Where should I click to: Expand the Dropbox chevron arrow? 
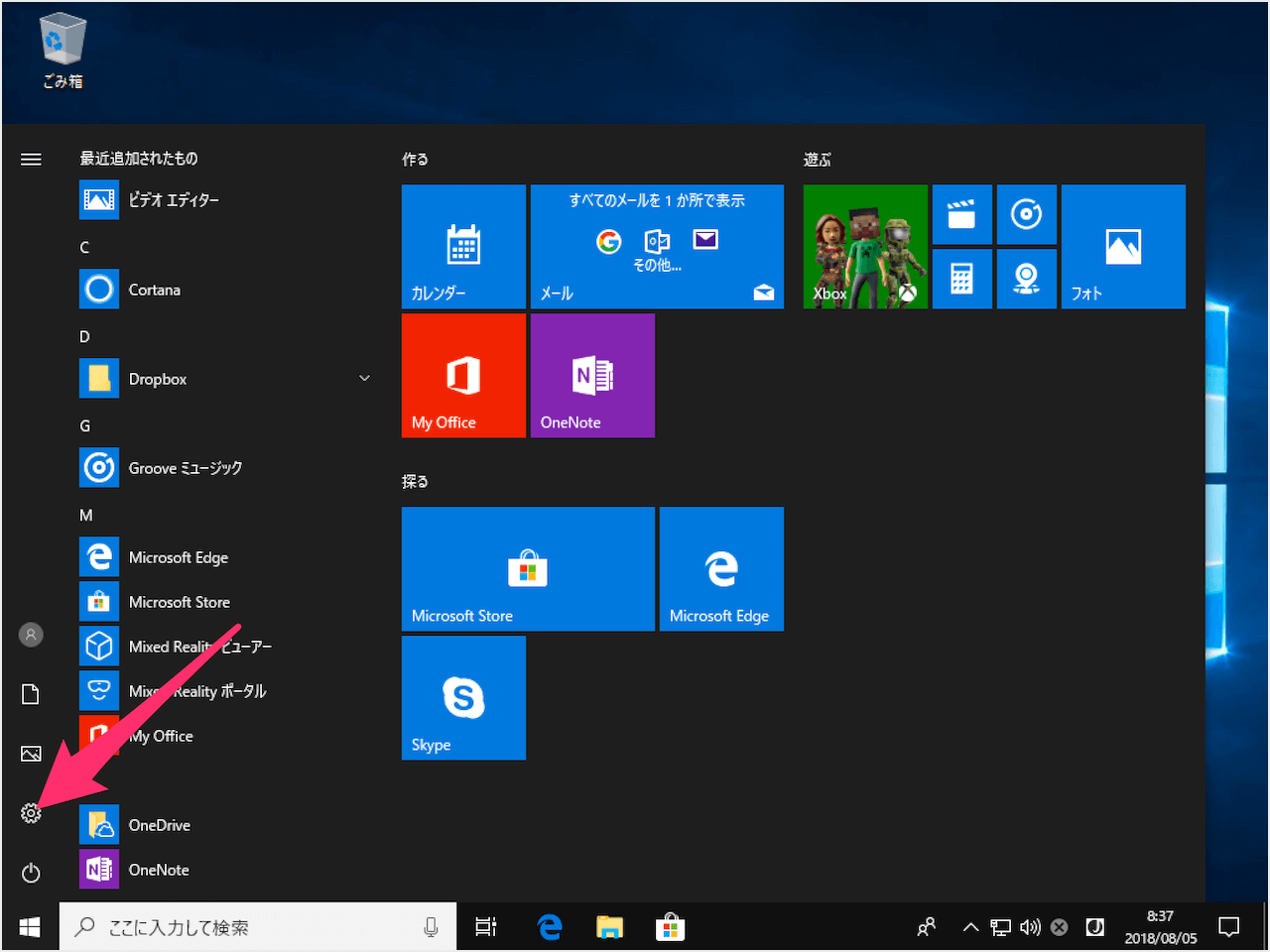(364, 379)
